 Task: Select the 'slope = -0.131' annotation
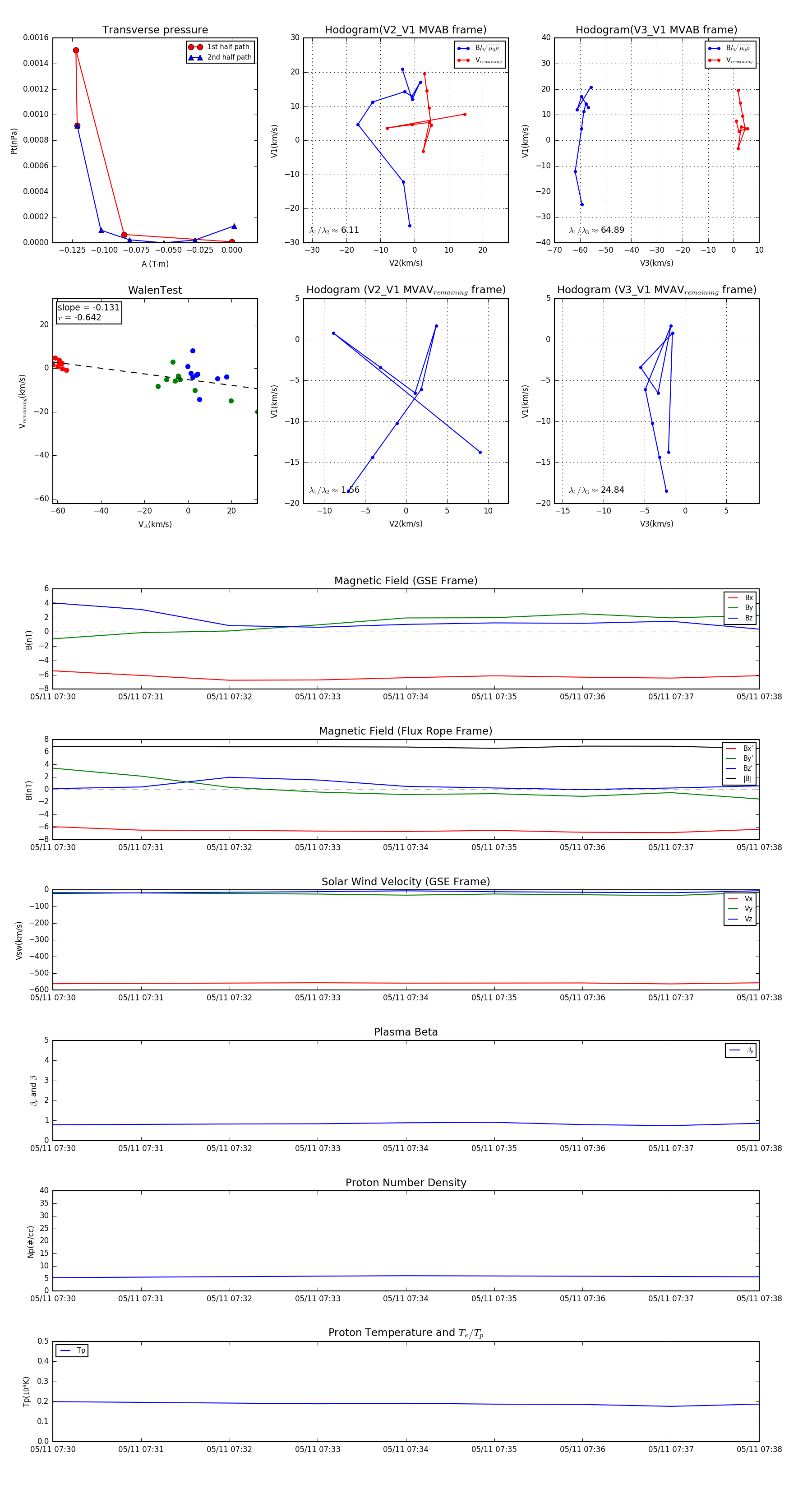pyautogui.click(x=88, y=308)
